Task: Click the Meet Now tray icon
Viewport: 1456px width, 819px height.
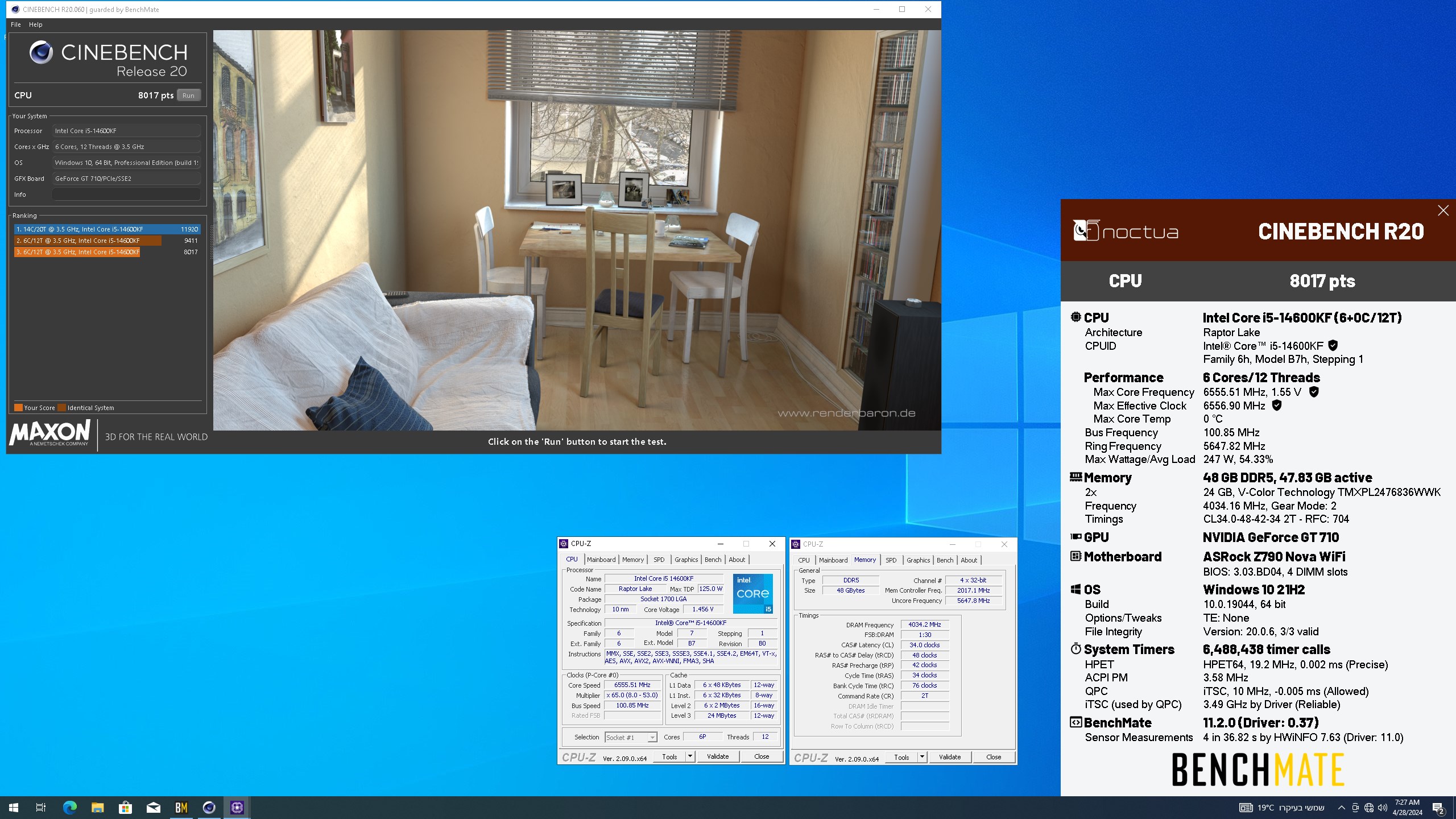Action: click(1355, 808)
